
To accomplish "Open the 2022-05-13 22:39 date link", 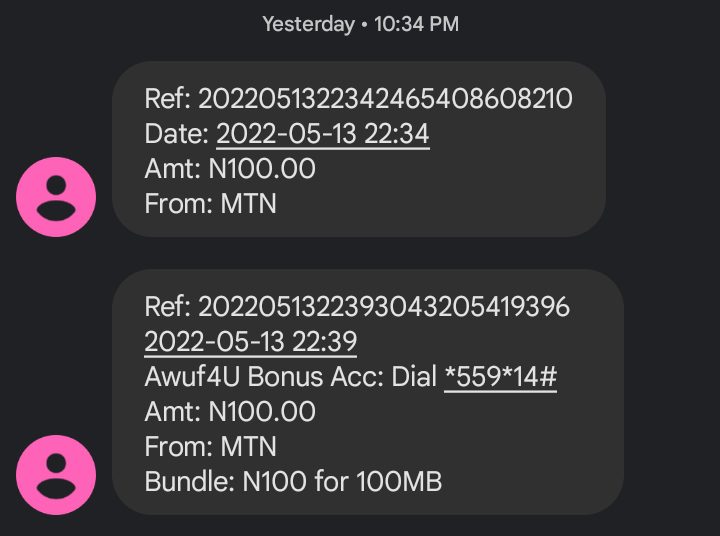I will [250, 342].
